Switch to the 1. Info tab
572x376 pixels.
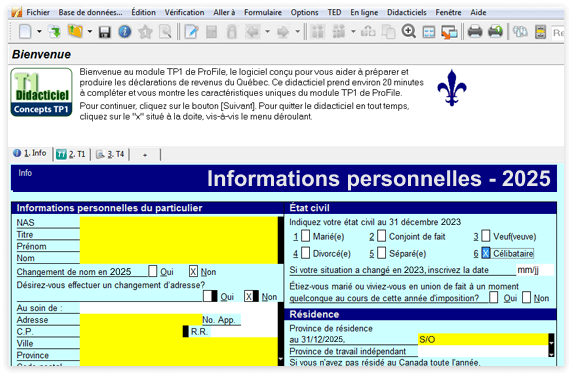click(x=30, y=153)
